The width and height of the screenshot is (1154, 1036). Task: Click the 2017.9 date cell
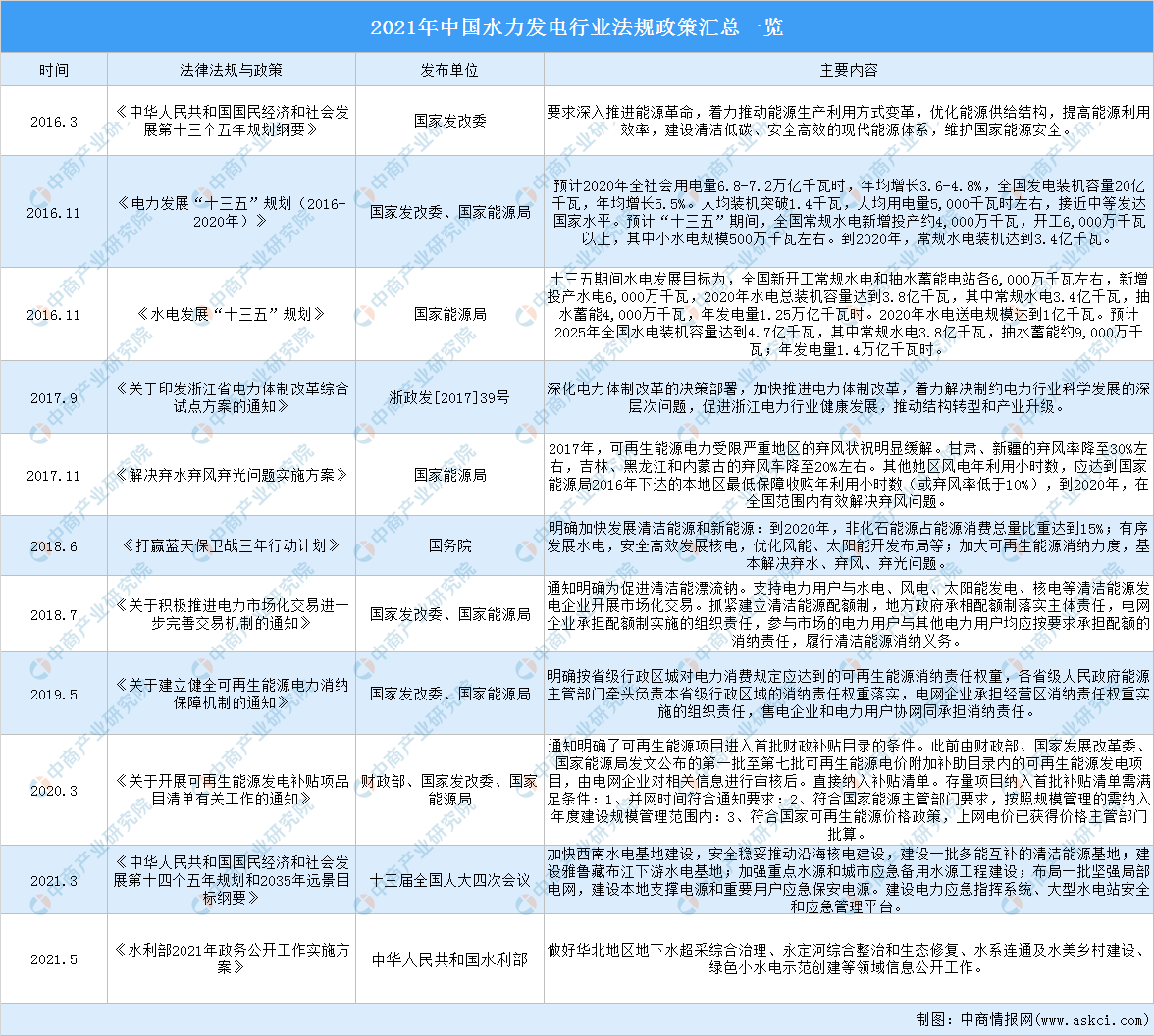[x=54, y=398]
